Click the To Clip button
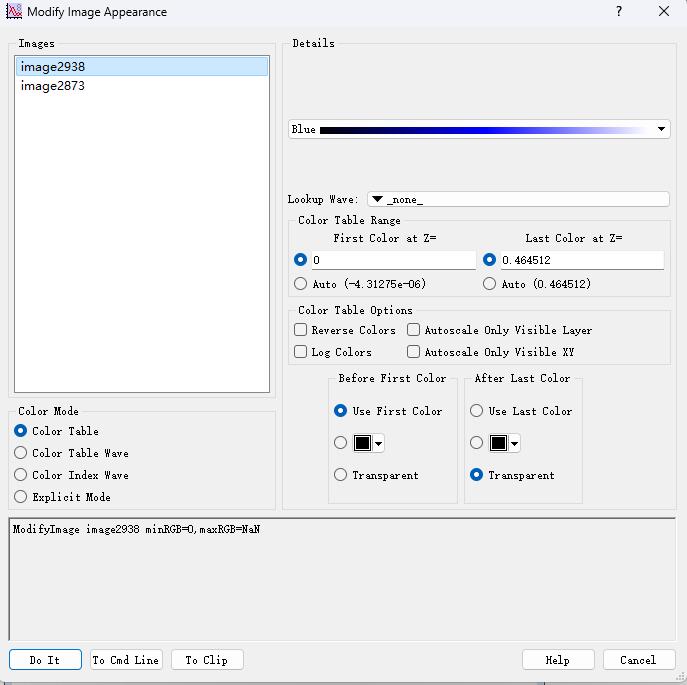 [x=207, y=660]
